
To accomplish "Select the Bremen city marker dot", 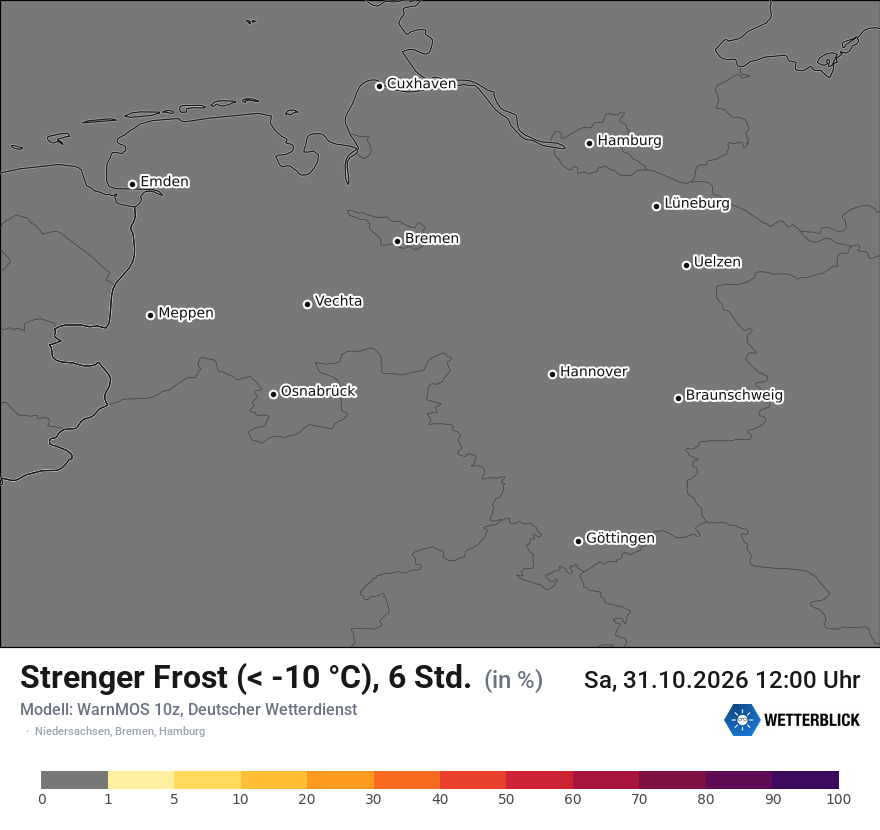I will [397, 241].
